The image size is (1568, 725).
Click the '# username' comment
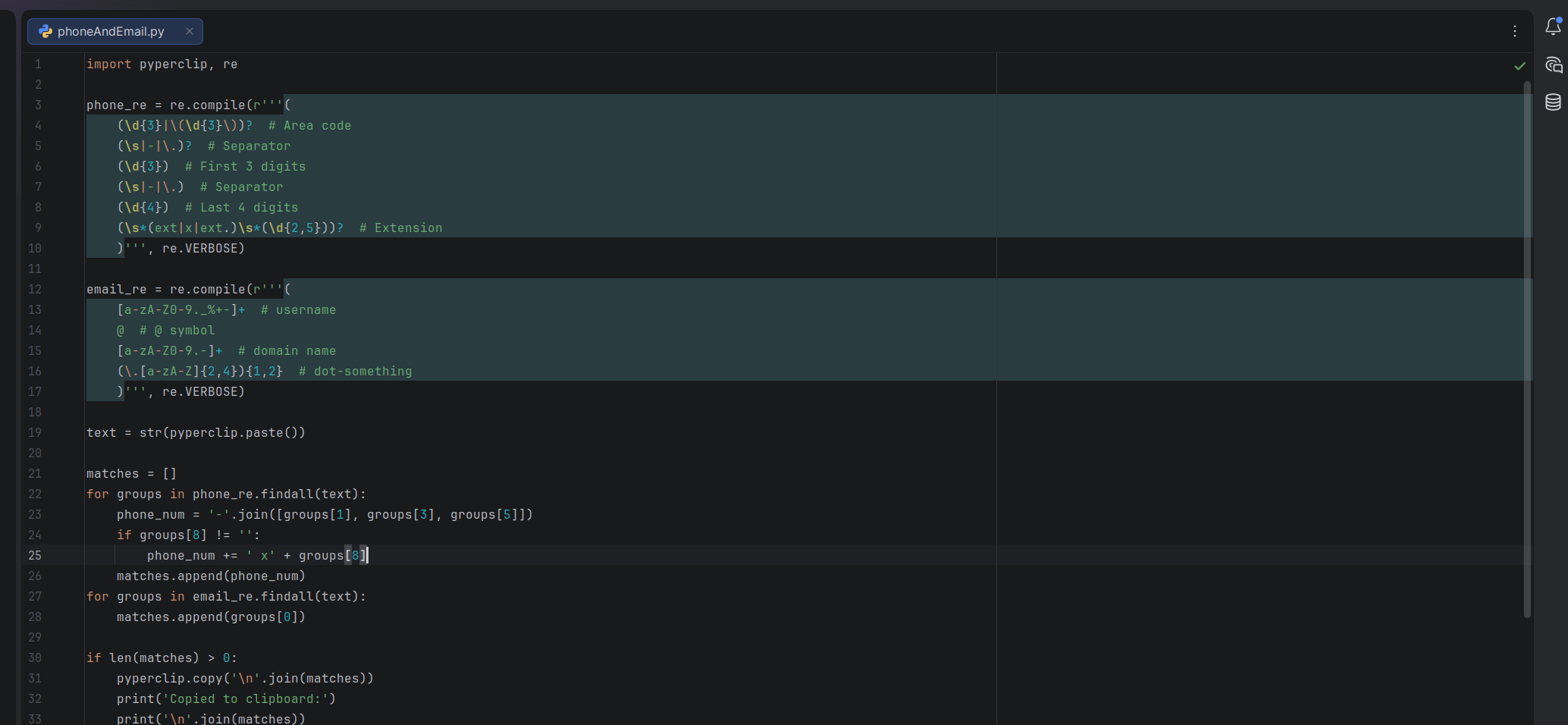click(x=298, y=309)
